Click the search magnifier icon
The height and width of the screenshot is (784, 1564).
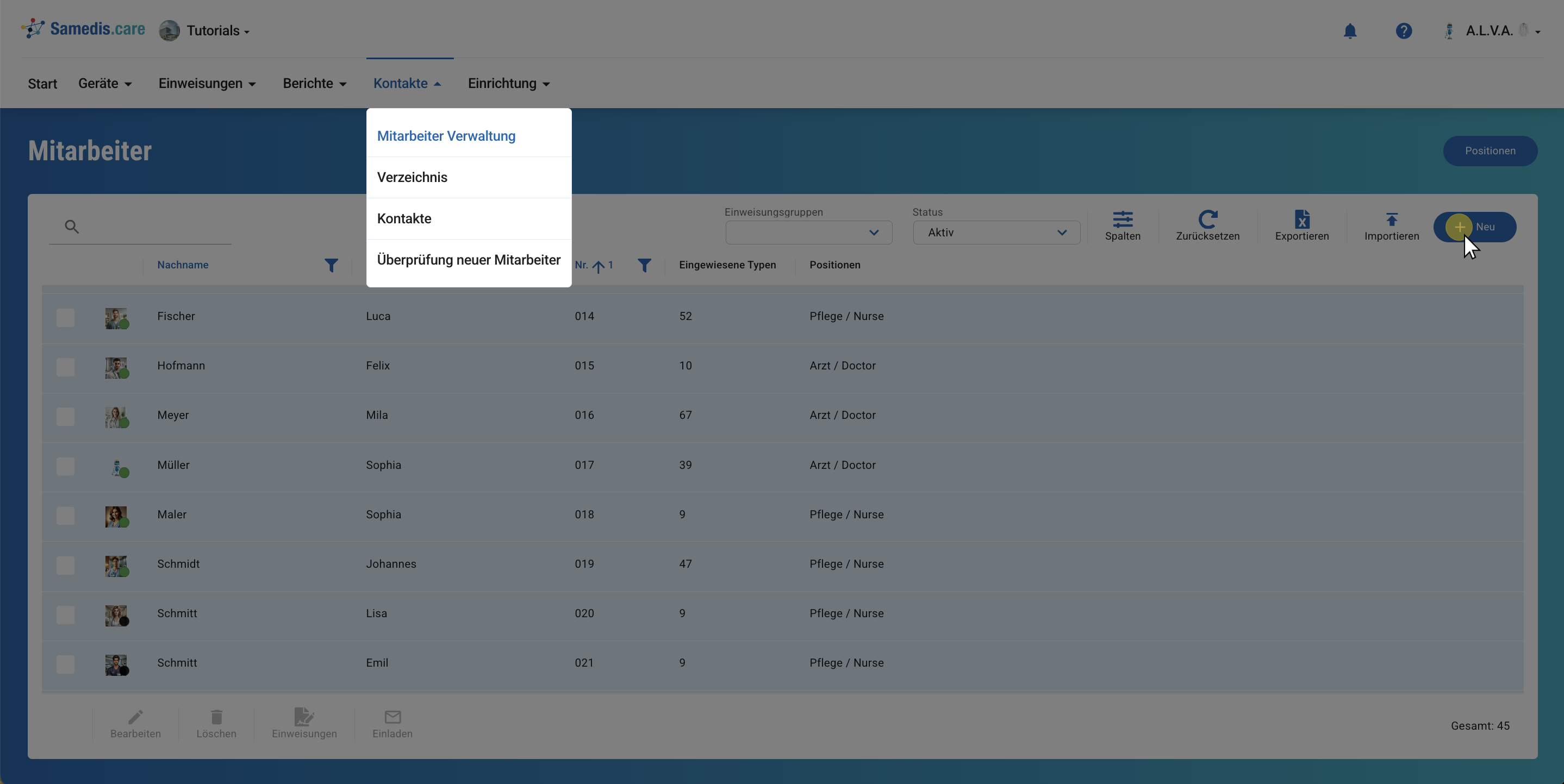(72, 227)
